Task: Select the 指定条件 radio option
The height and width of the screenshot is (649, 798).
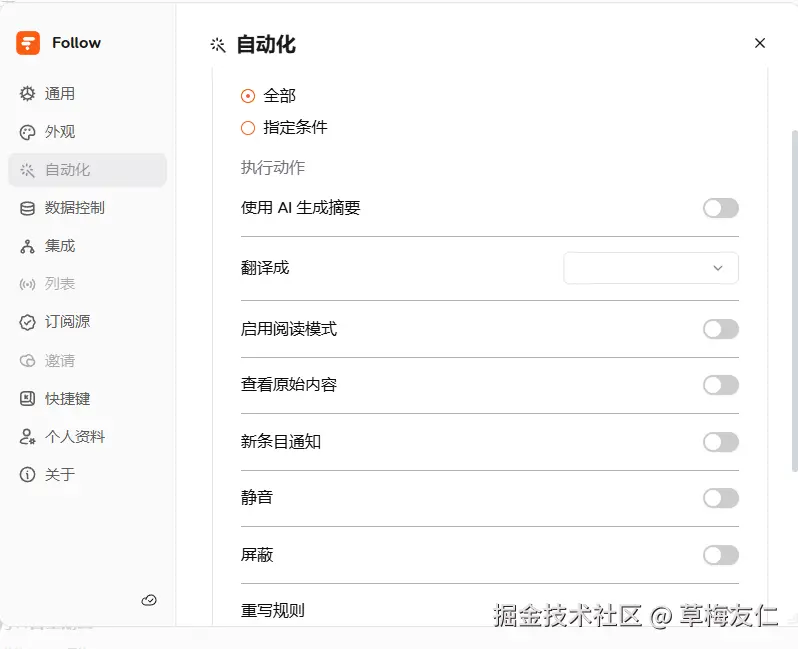Action: coord(248,128)
